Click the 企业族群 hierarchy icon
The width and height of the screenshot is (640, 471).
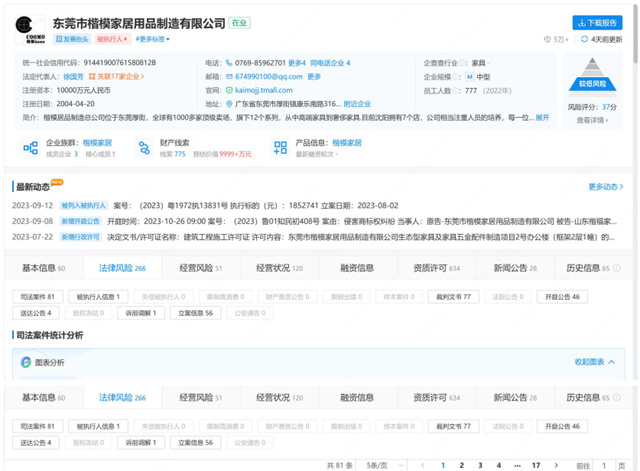click(31, 148)
